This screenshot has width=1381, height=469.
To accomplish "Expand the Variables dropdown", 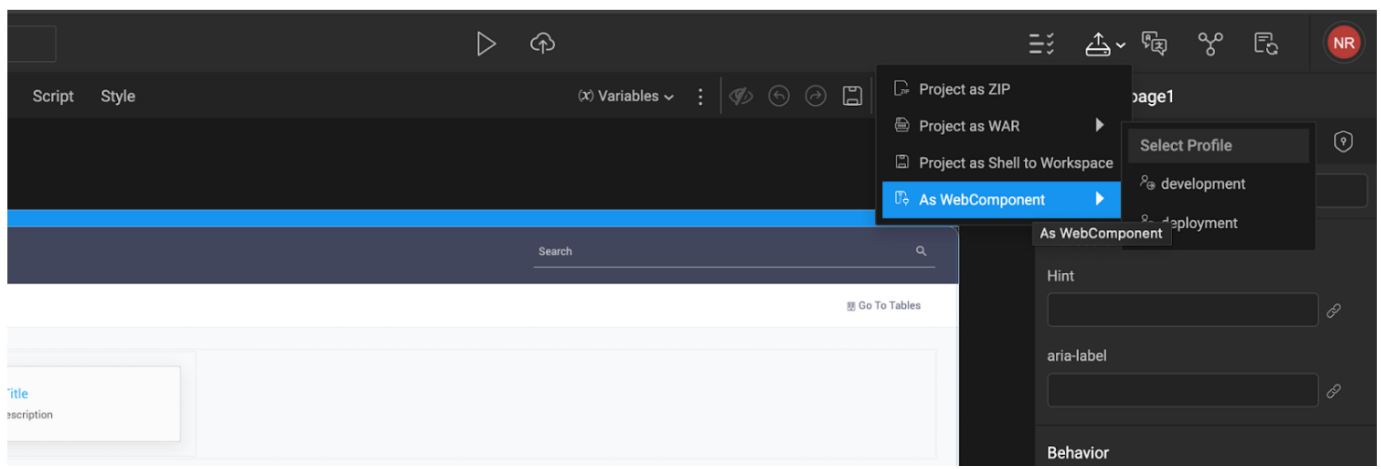I will click(x=626, y=96).
